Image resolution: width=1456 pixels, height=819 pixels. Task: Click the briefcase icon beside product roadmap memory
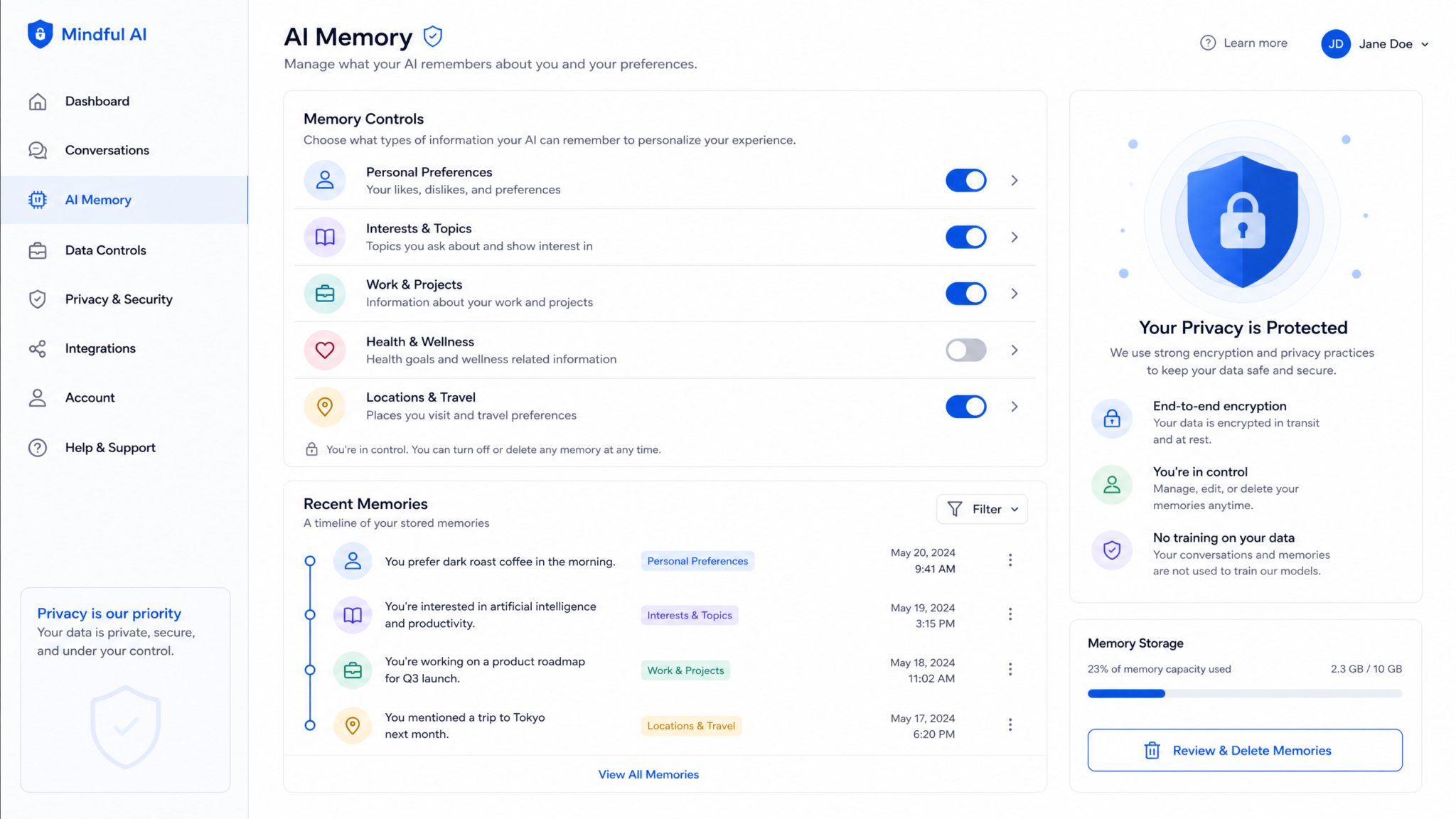click(x=353, y=670)
